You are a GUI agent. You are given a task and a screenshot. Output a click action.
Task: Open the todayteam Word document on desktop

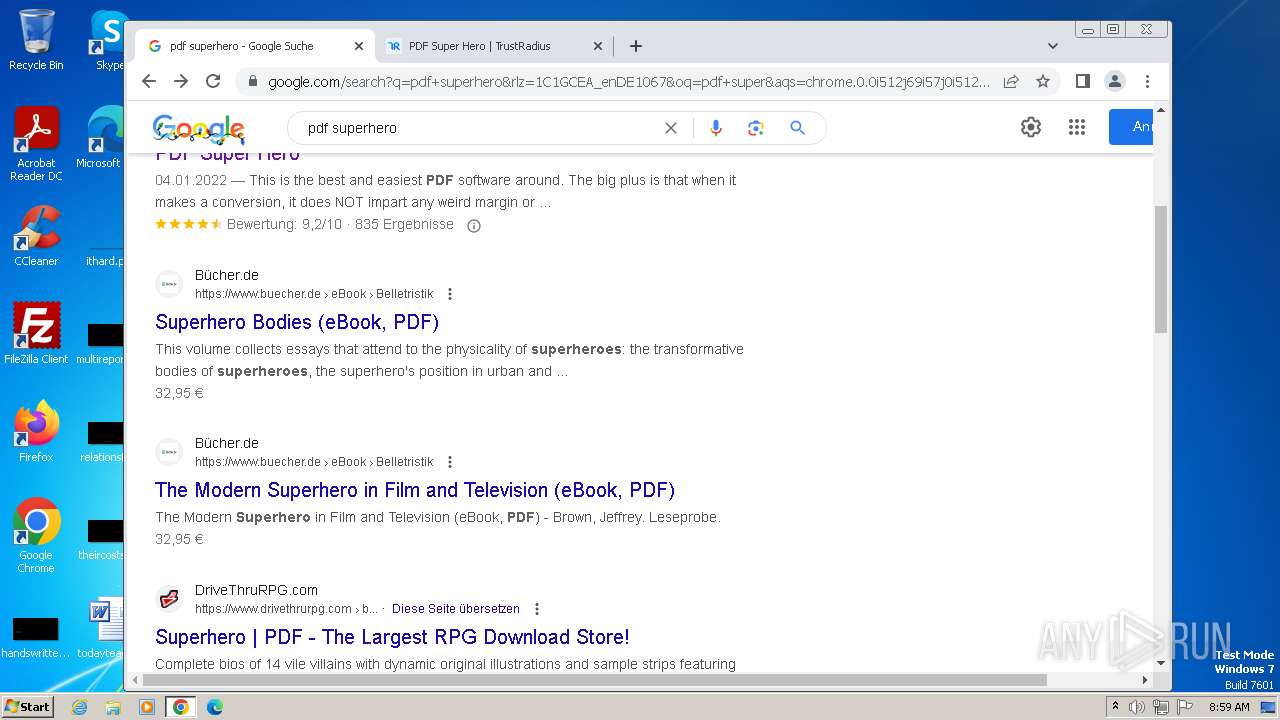pyautogui.click(x=100, y=629)
